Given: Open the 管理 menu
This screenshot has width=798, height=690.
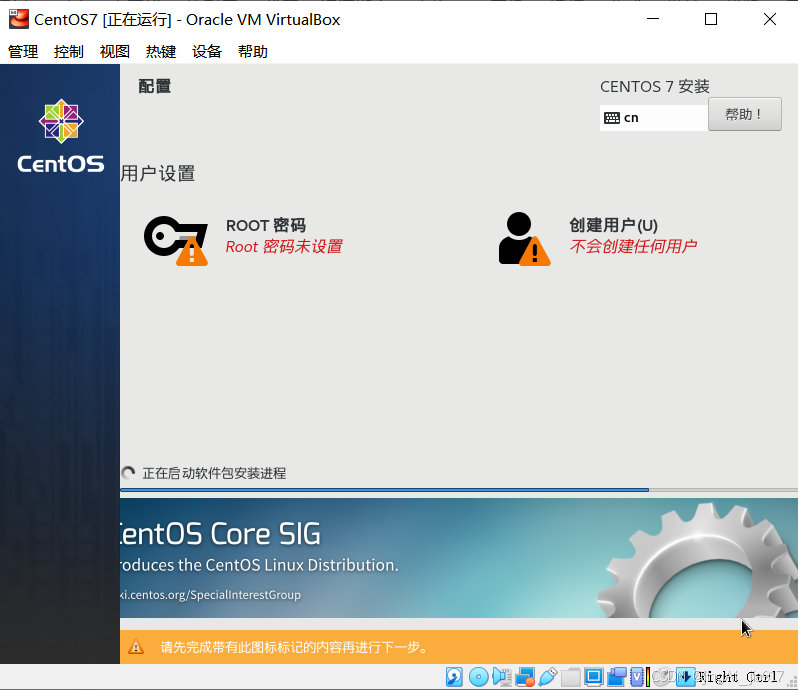Looking at the screenshot, I should pos(23,51).
